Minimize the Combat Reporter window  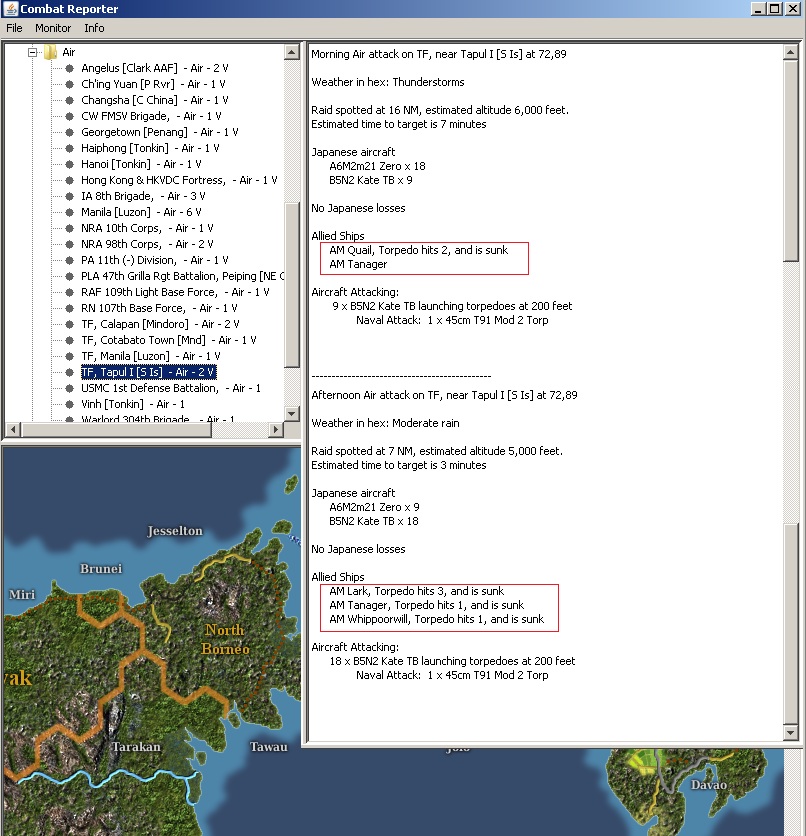(x=759, y=9)
